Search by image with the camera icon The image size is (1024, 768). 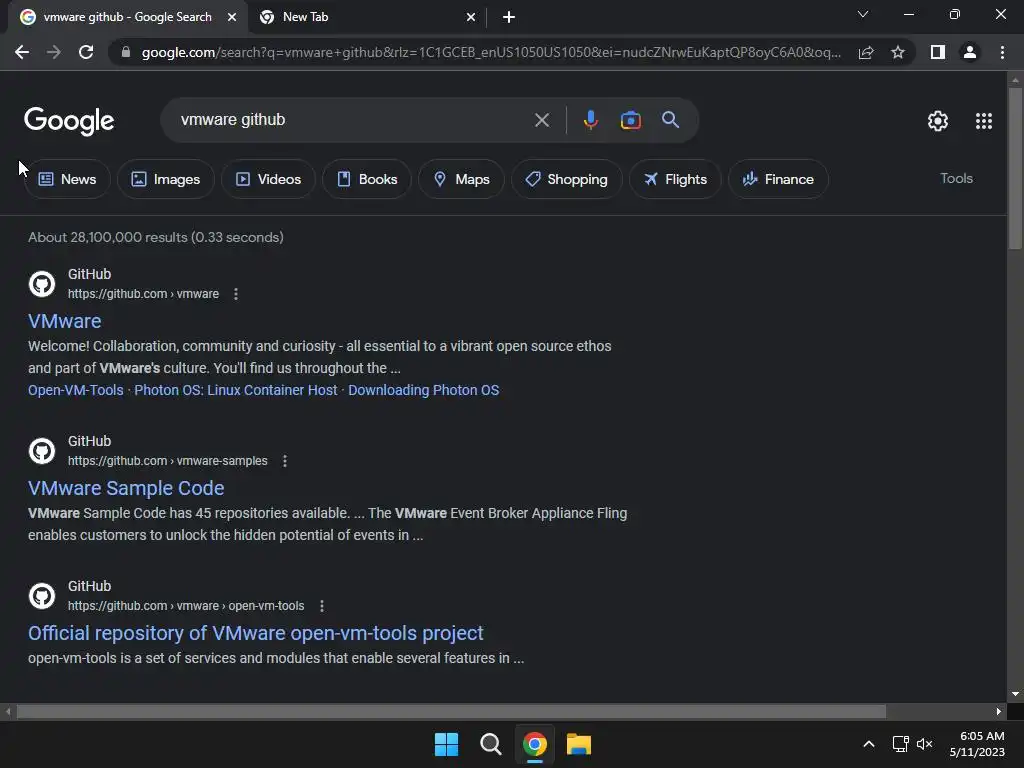pyautogui.click(x=630, y=120)
